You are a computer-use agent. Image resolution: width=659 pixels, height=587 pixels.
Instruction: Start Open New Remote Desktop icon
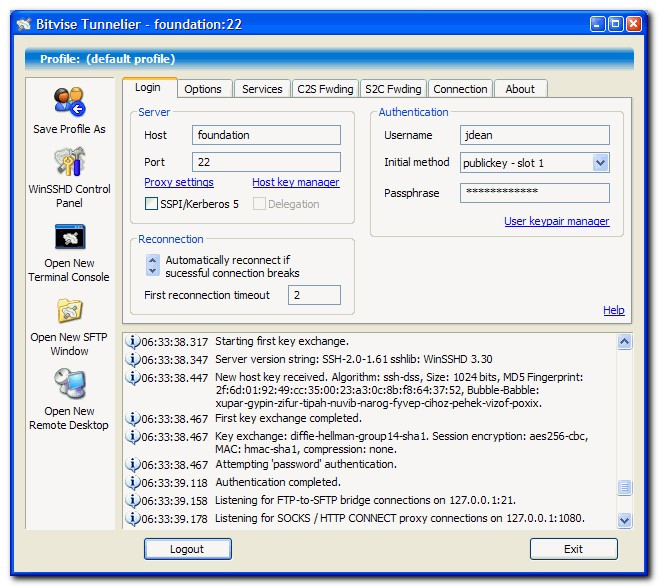click(70, 383)
